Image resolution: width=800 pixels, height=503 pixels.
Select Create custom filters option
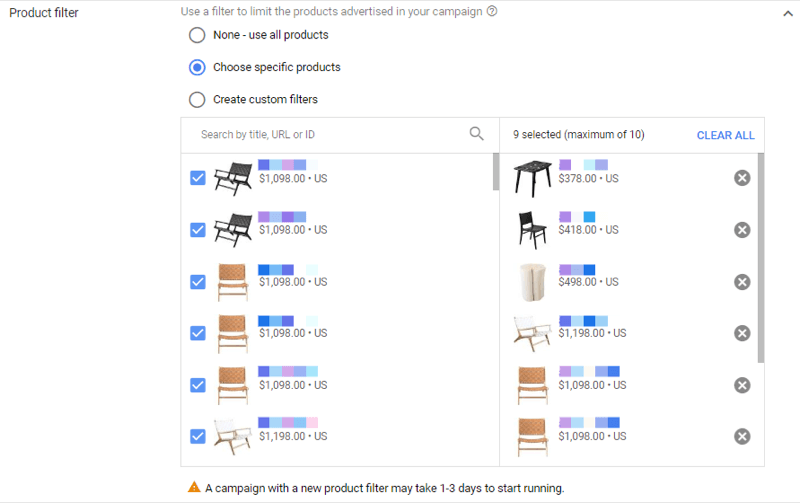(197, 99)
